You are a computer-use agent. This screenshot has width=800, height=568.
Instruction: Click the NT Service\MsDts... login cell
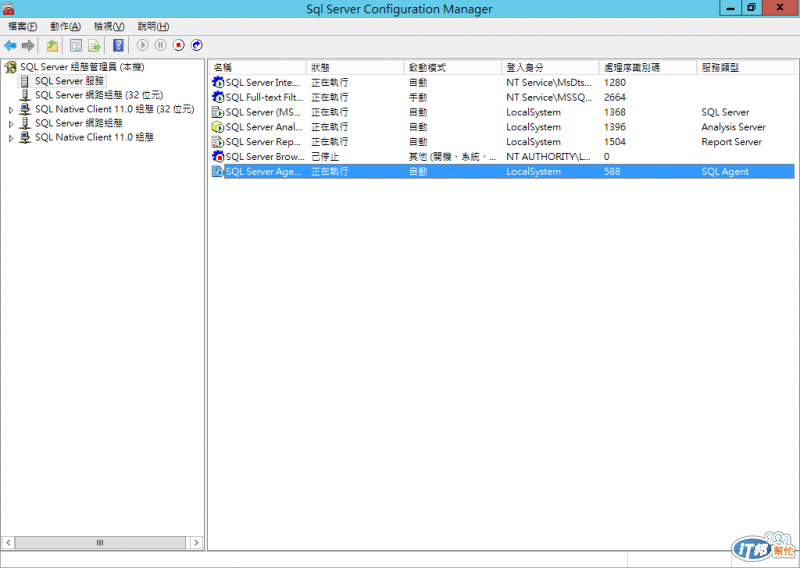pos(549,82)
